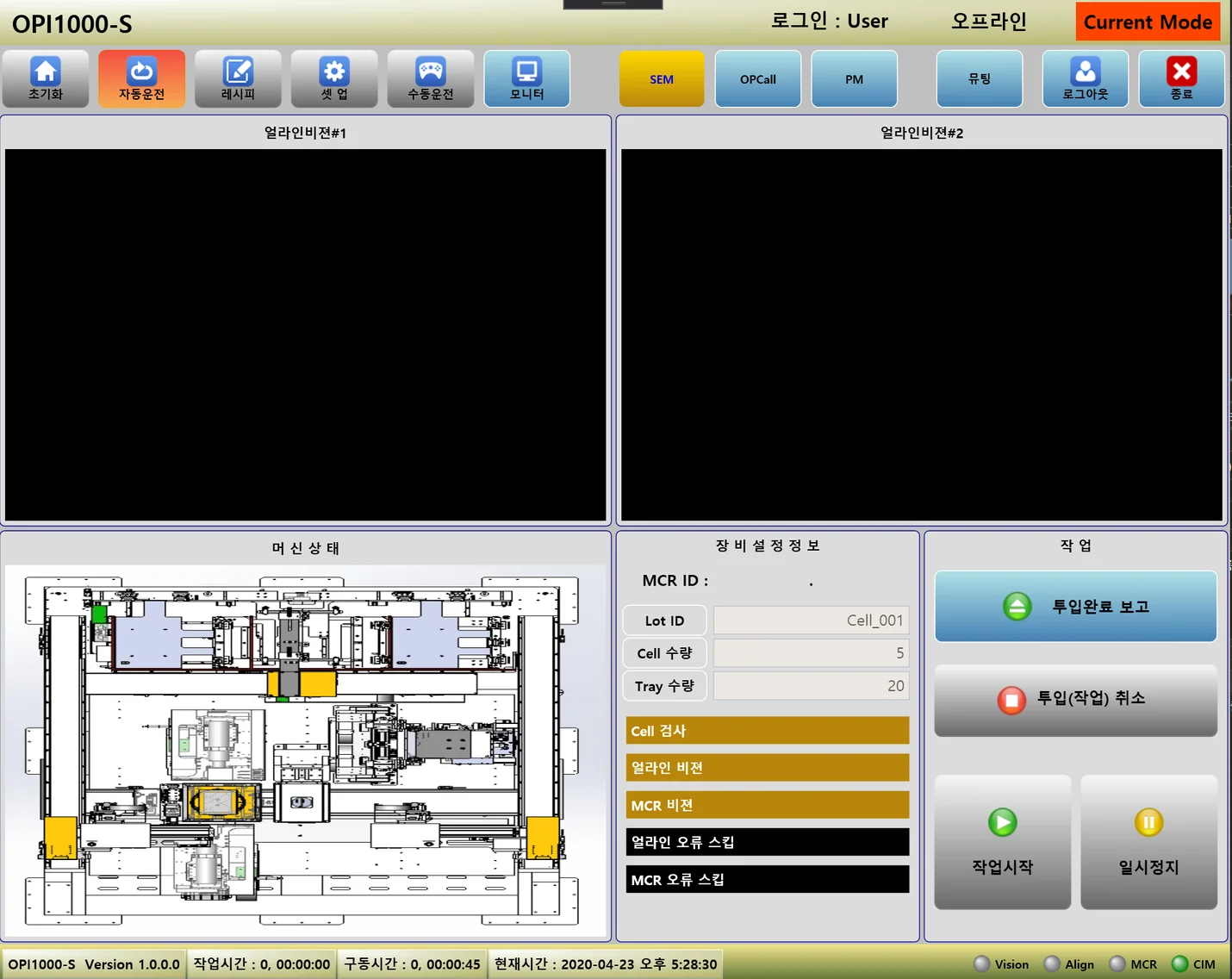Click the Align status indicator light

click(1052, 963)
